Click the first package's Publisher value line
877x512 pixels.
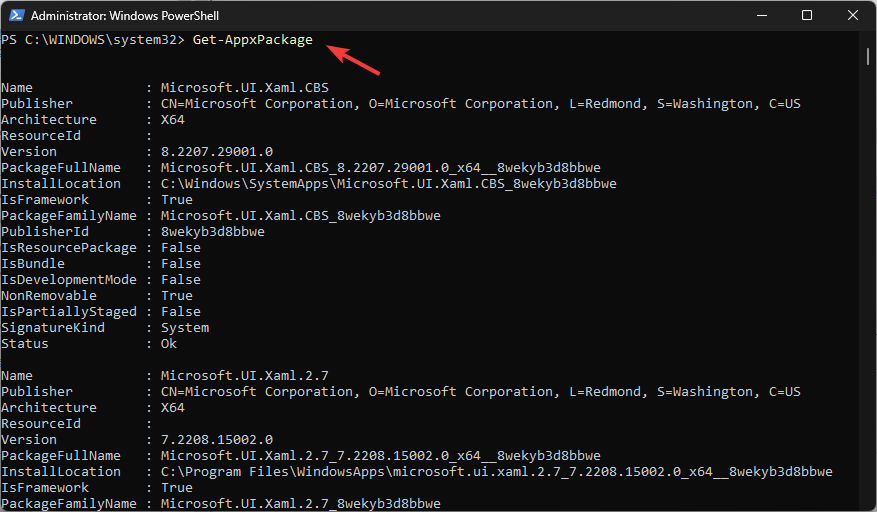[x=480, y=104]
